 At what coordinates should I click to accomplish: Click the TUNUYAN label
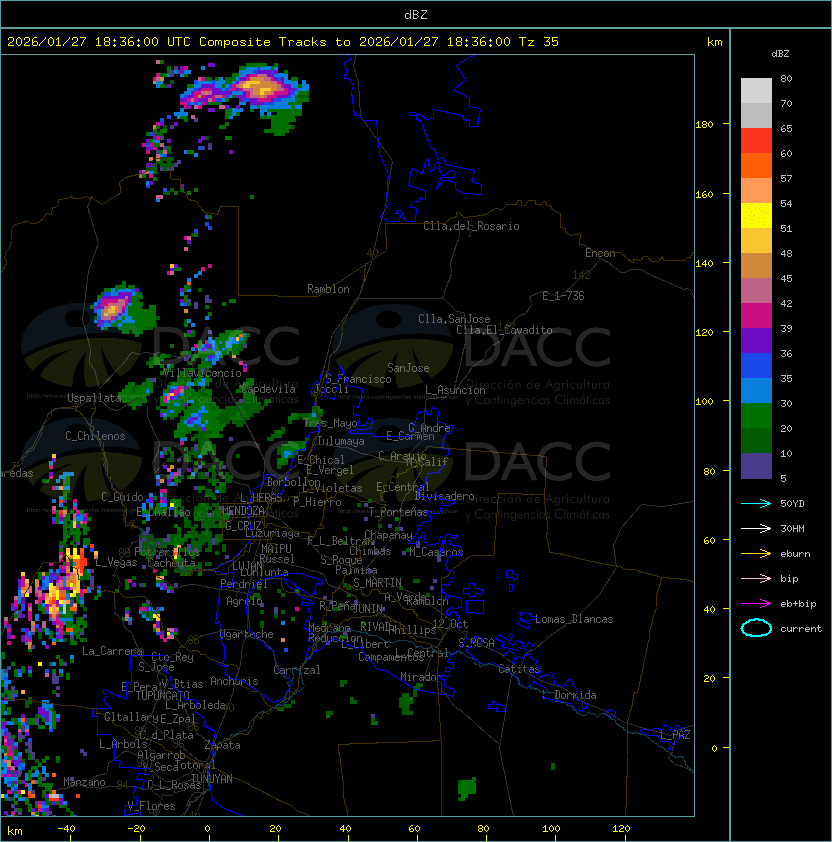tap(212, 778)
